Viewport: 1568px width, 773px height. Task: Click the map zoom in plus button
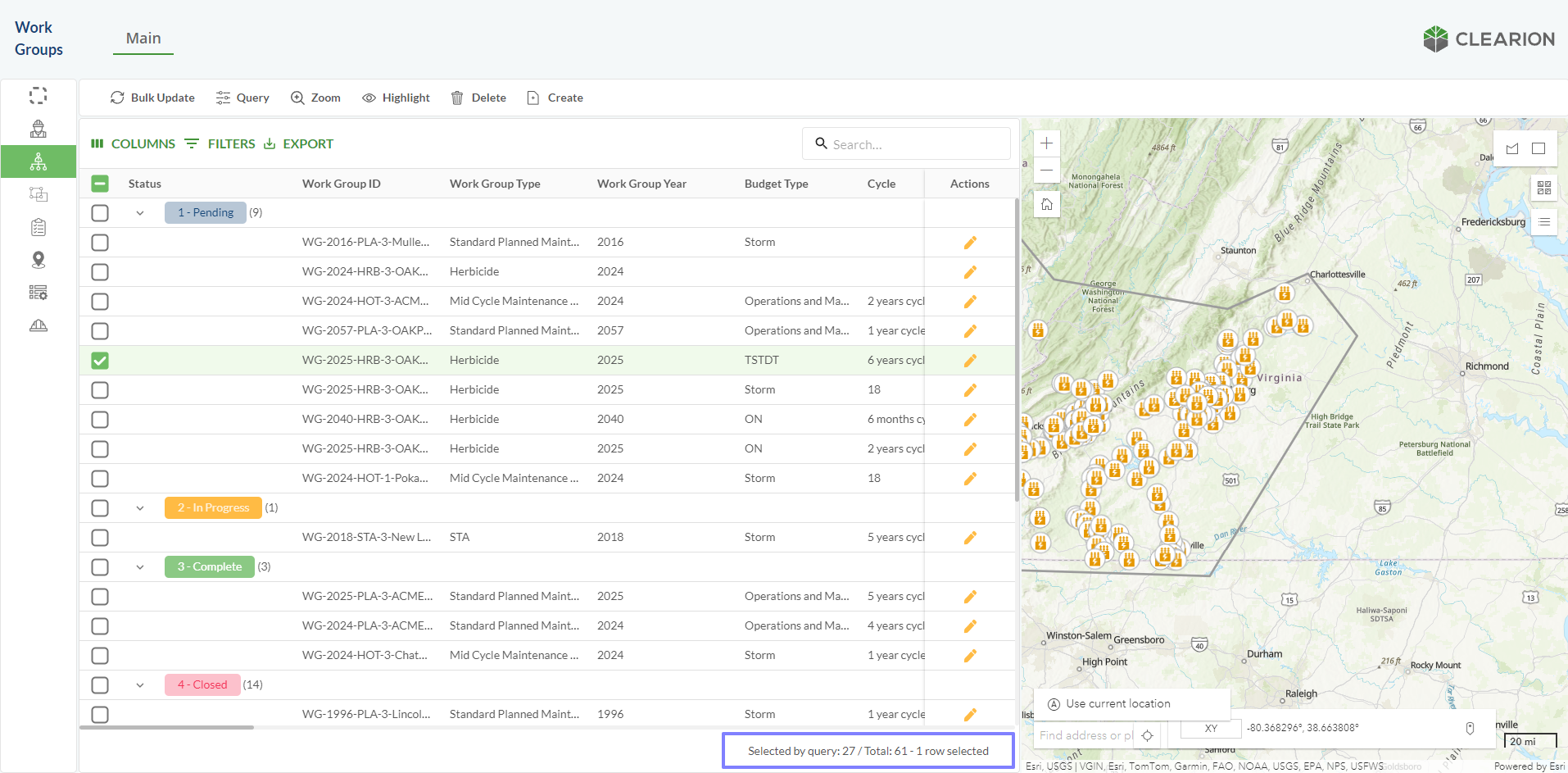[x=1046, y=143]
